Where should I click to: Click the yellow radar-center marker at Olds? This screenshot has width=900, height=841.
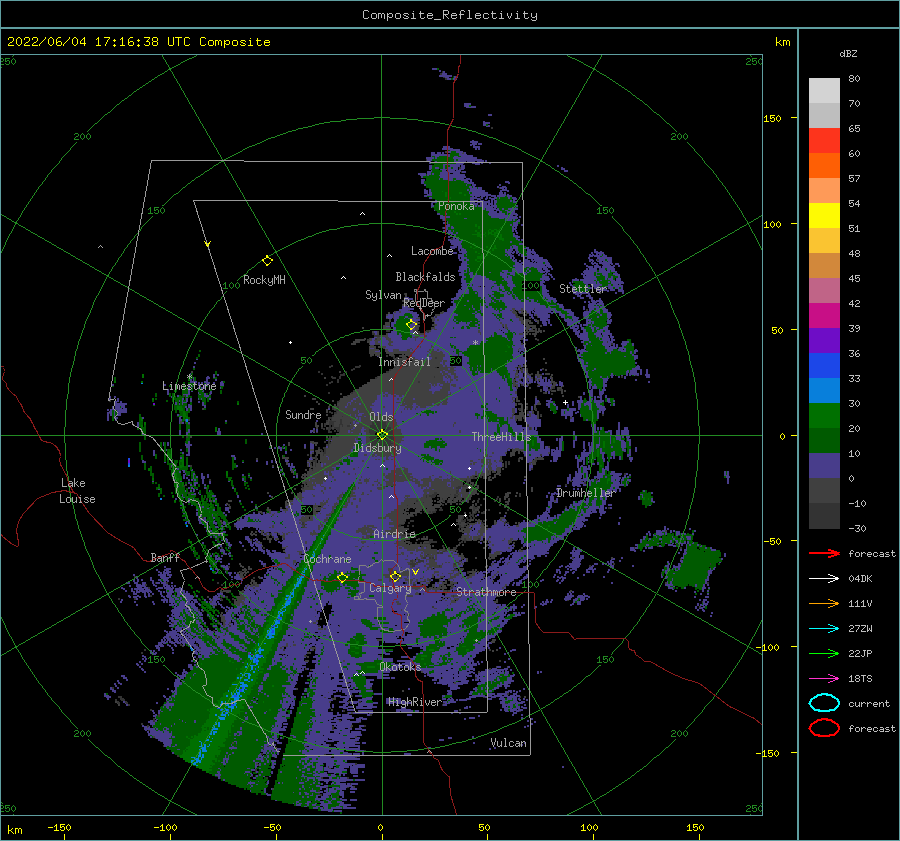pos(382,435)
